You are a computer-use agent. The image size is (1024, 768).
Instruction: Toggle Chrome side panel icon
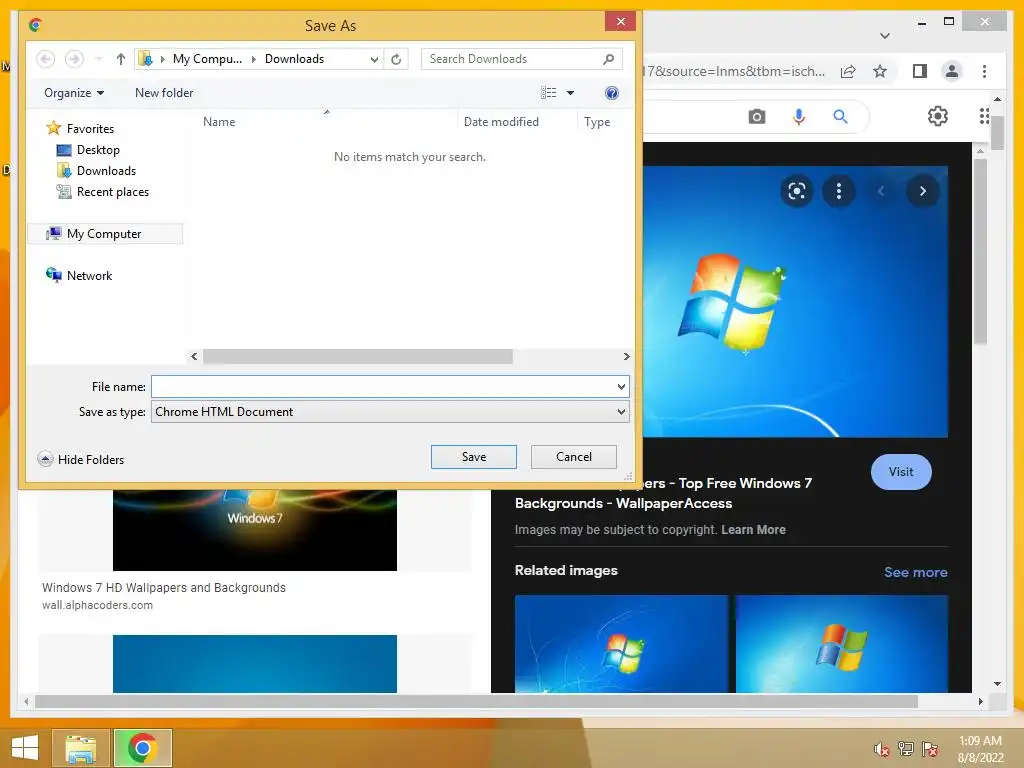[x=920, y=71]
